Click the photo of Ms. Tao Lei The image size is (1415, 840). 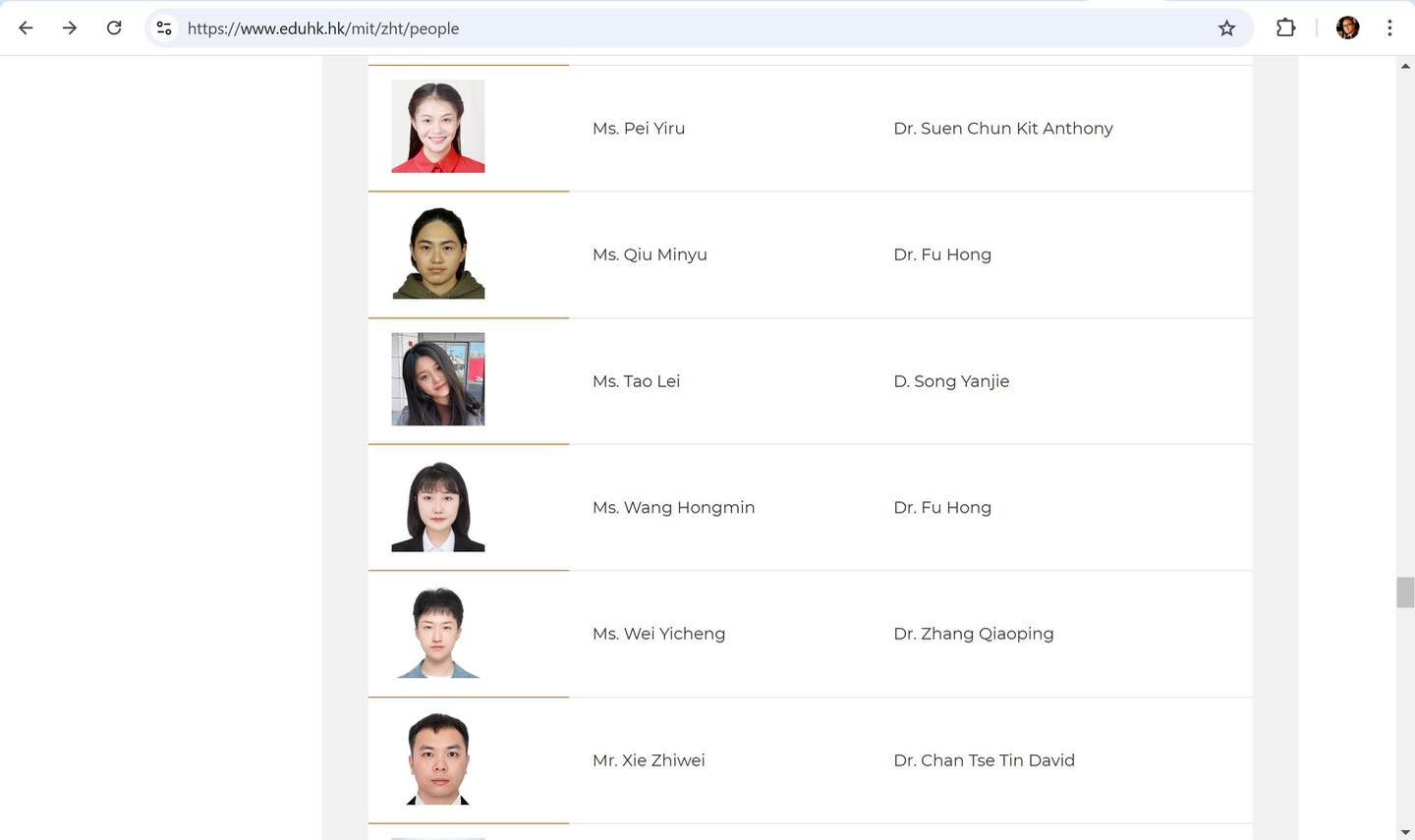438,379
